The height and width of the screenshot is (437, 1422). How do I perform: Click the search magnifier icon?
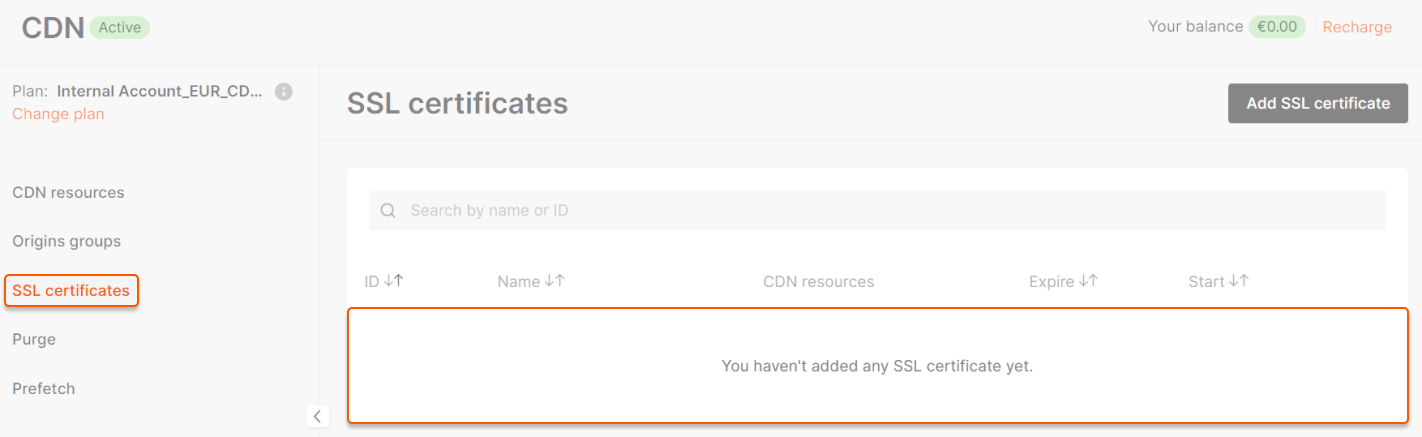pos(388,211)
